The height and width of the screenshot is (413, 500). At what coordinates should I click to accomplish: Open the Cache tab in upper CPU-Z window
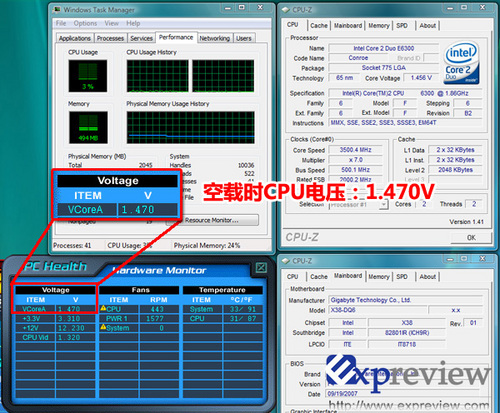319,26
